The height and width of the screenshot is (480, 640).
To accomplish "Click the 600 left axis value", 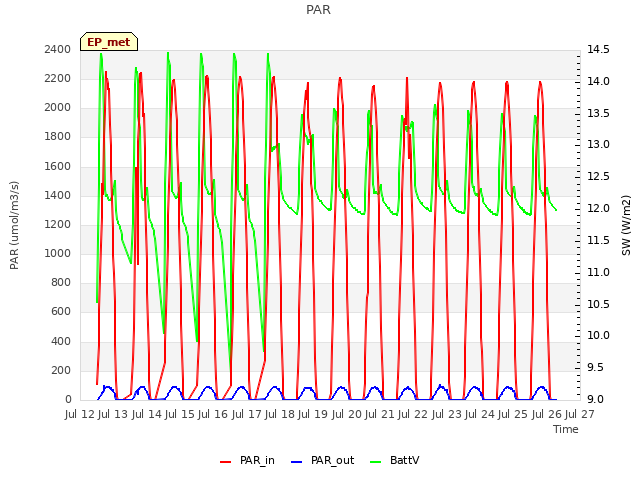I will pos(61,312).
